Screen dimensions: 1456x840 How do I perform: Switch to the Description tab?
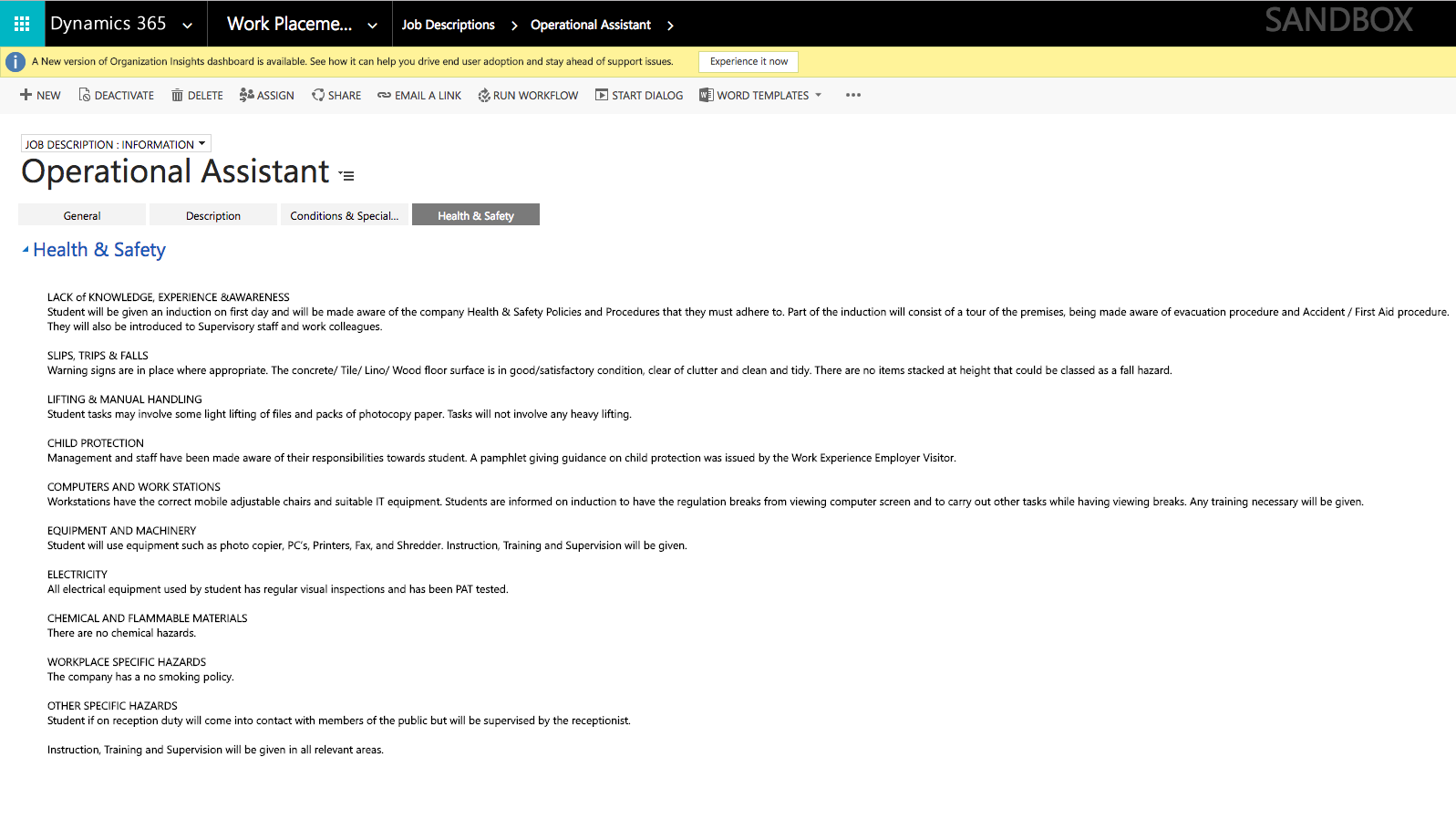(x=213, y=215)
